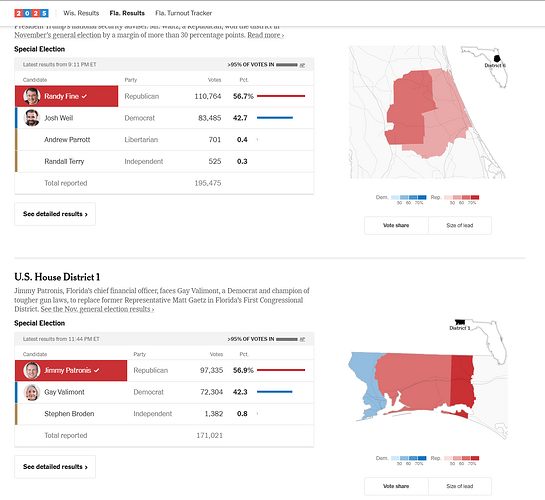Follow the Read more link
The width and height of the screenshot is (545, 500).
[x=266, y=35]
